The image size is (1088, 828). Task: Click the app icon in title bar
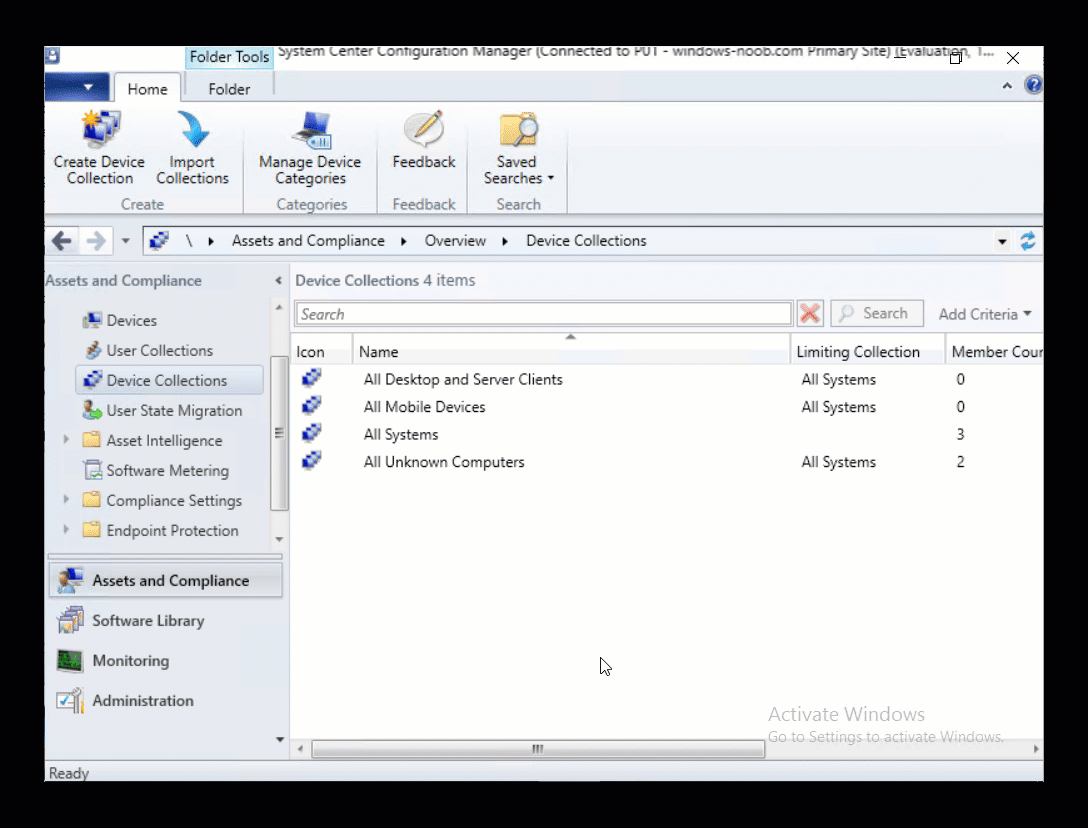(53, 56)
